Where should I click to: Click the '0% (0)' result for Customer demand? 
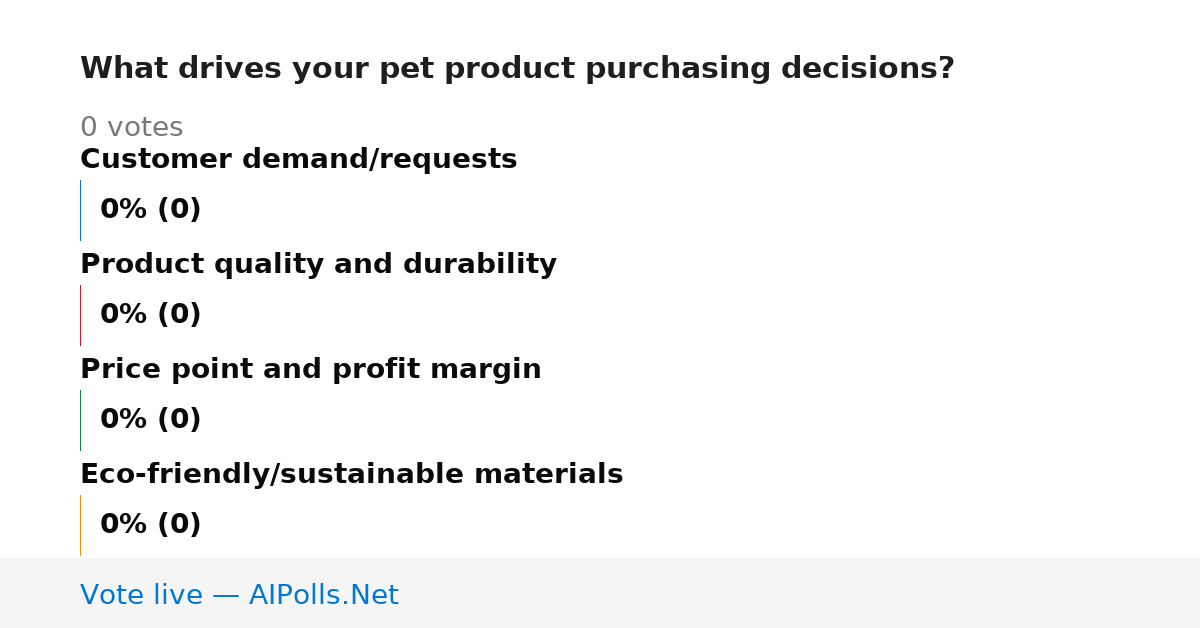[150, 210]
